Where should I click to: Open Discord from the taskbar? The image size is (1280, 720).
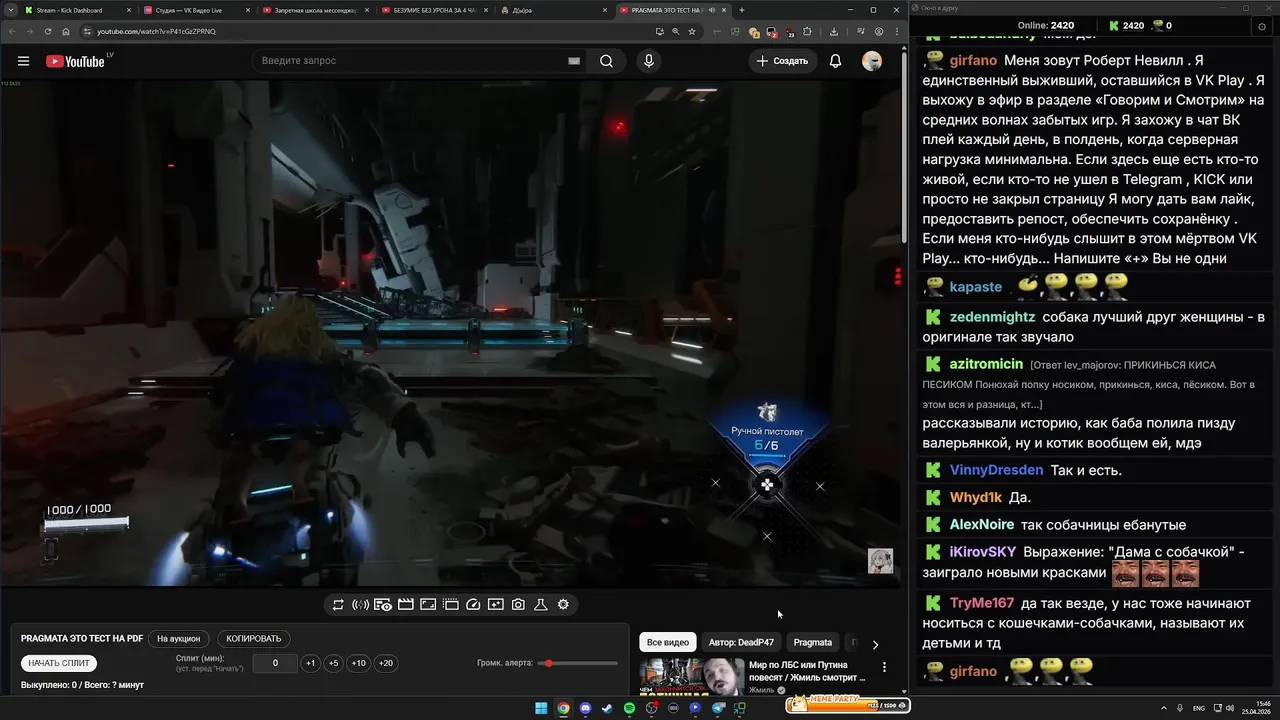[585, 708]
